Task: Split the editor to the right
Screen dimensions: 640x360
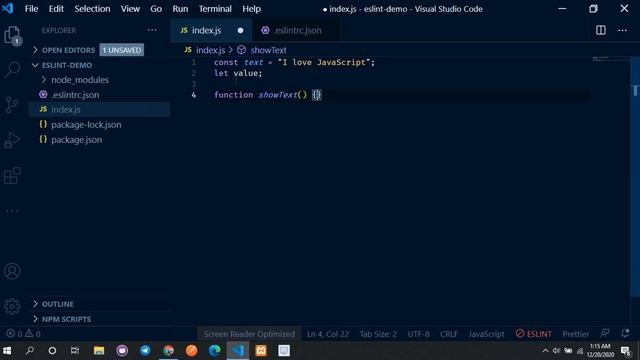Action: point(601,30)
